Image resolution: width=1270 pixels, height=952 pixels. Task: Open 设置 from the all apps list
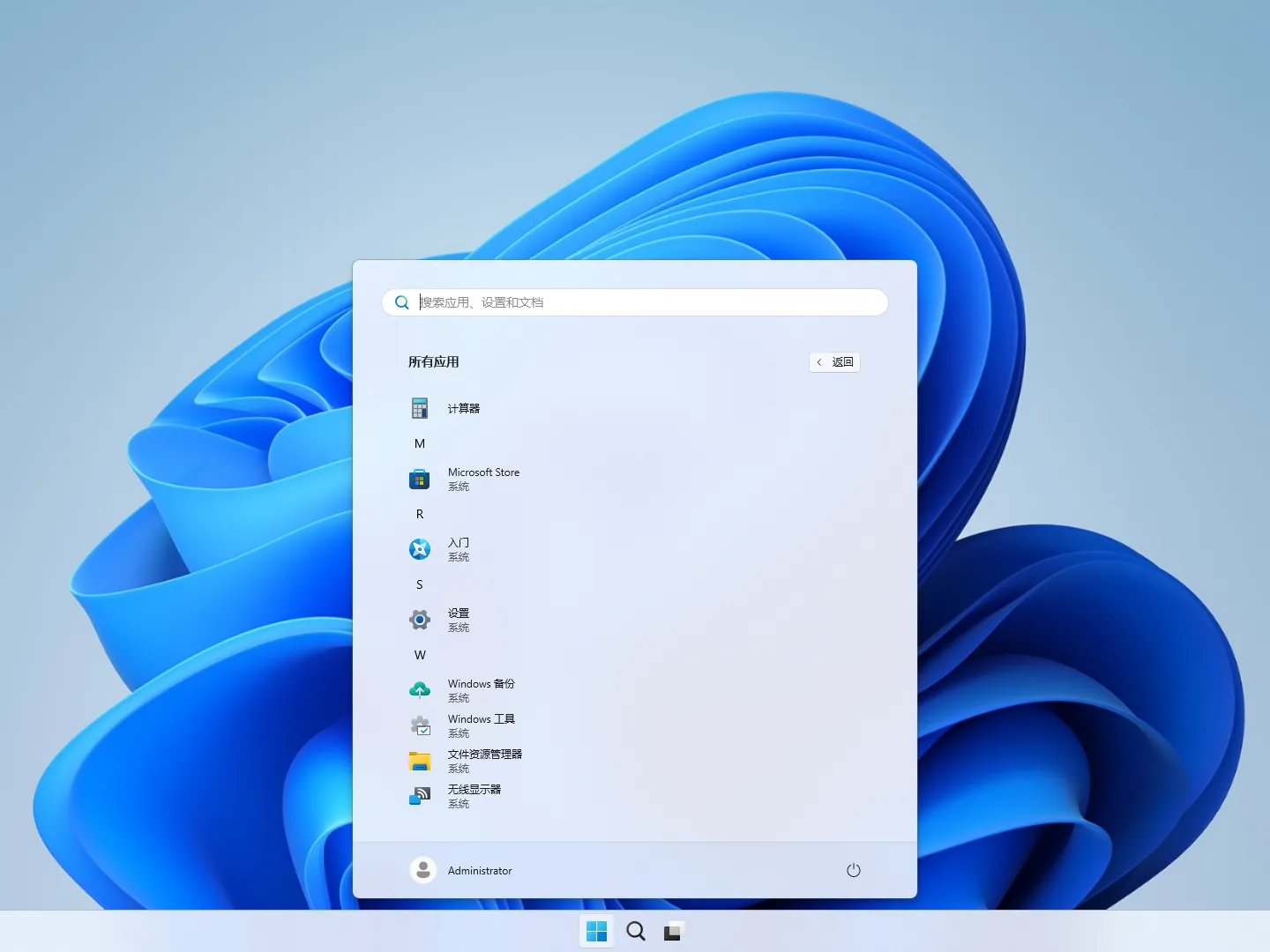[x=458, y=620]
